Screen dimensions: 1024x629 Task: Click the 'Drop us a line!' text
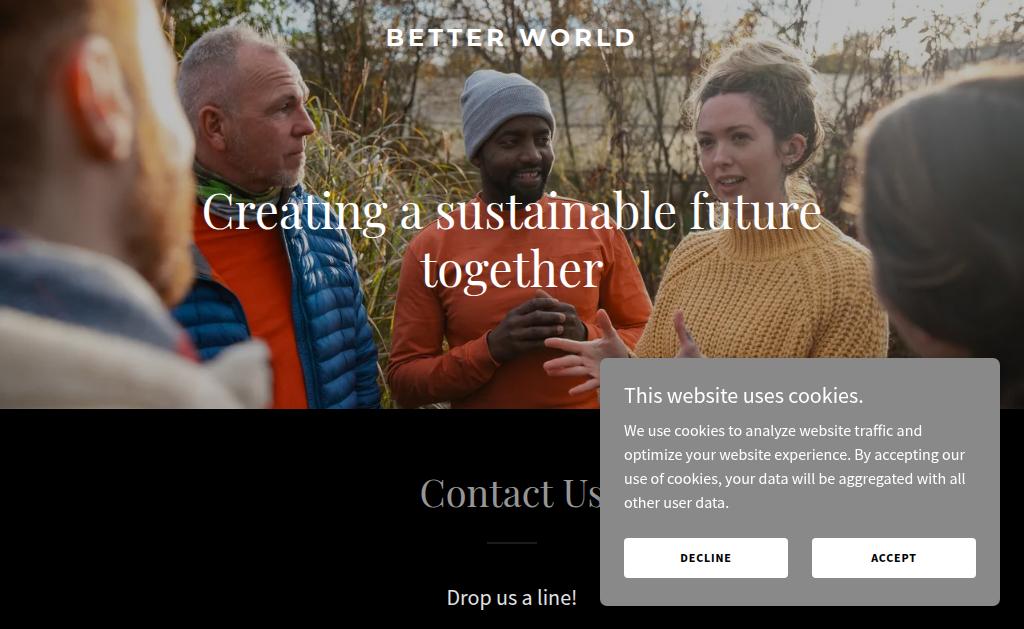511,598
